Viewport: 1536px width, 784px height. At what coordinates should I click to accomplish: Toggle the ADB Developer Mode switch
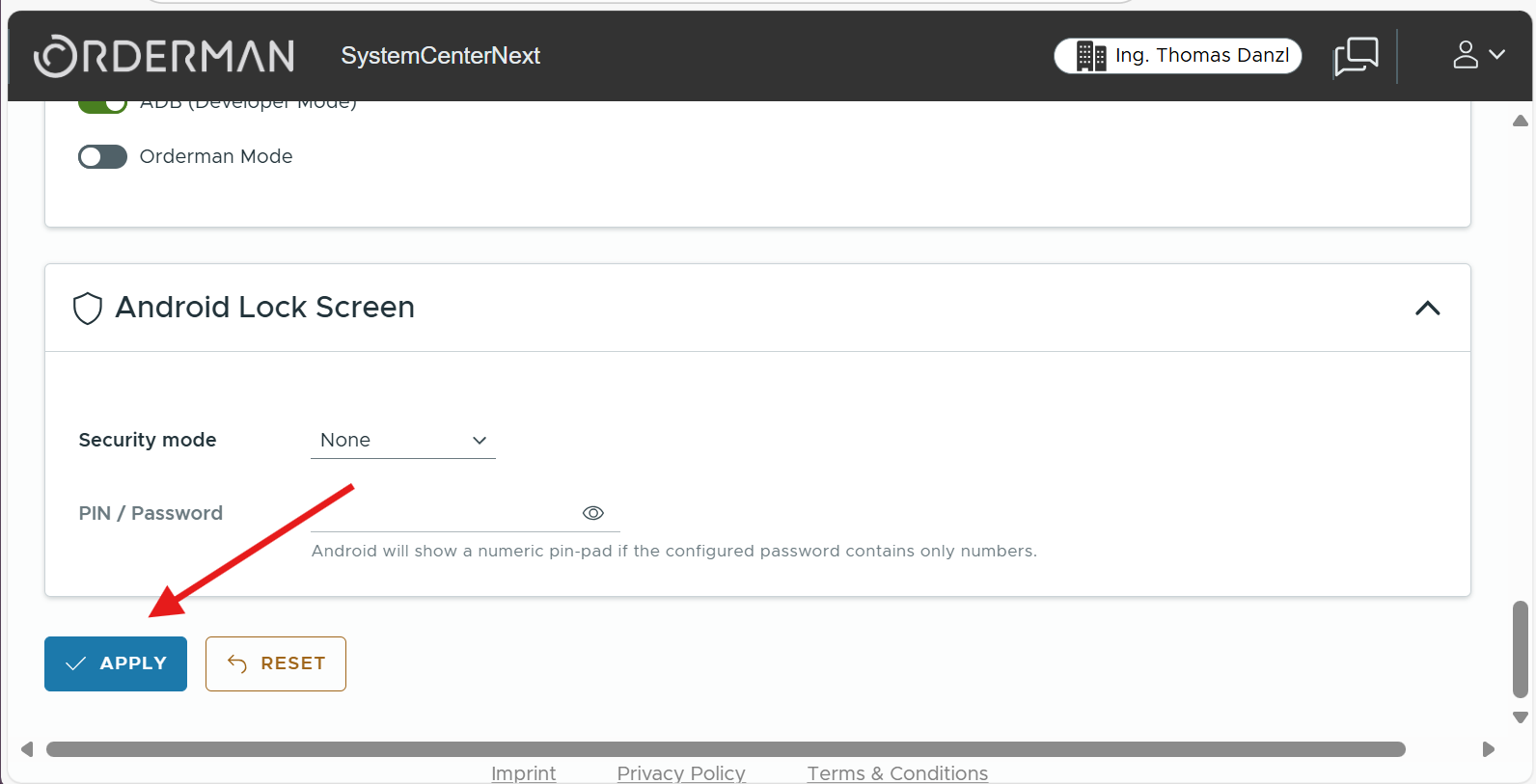click(x=102, y=105)
